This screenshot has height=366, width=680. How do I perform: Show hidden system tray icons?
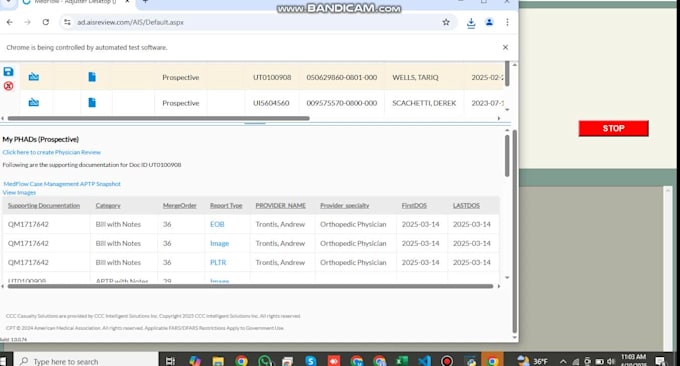[563, 361]
